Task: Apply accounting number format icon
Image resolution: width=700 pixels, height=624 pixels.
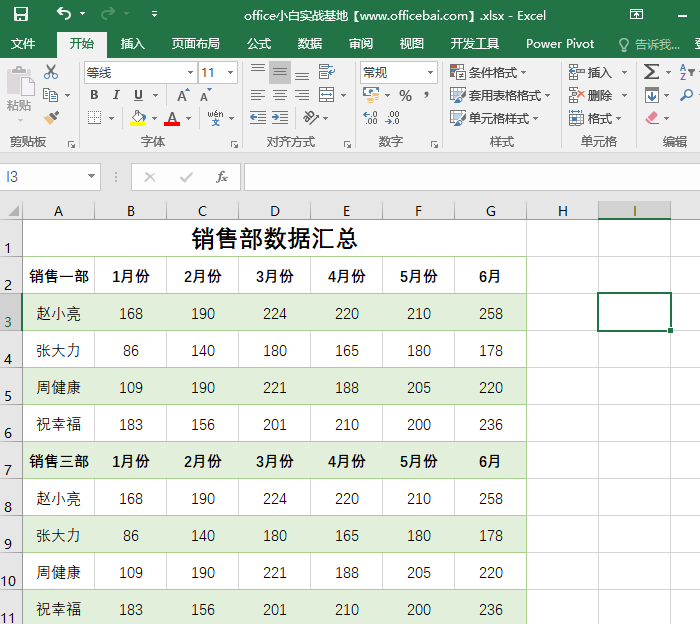Action: point(371,95)
